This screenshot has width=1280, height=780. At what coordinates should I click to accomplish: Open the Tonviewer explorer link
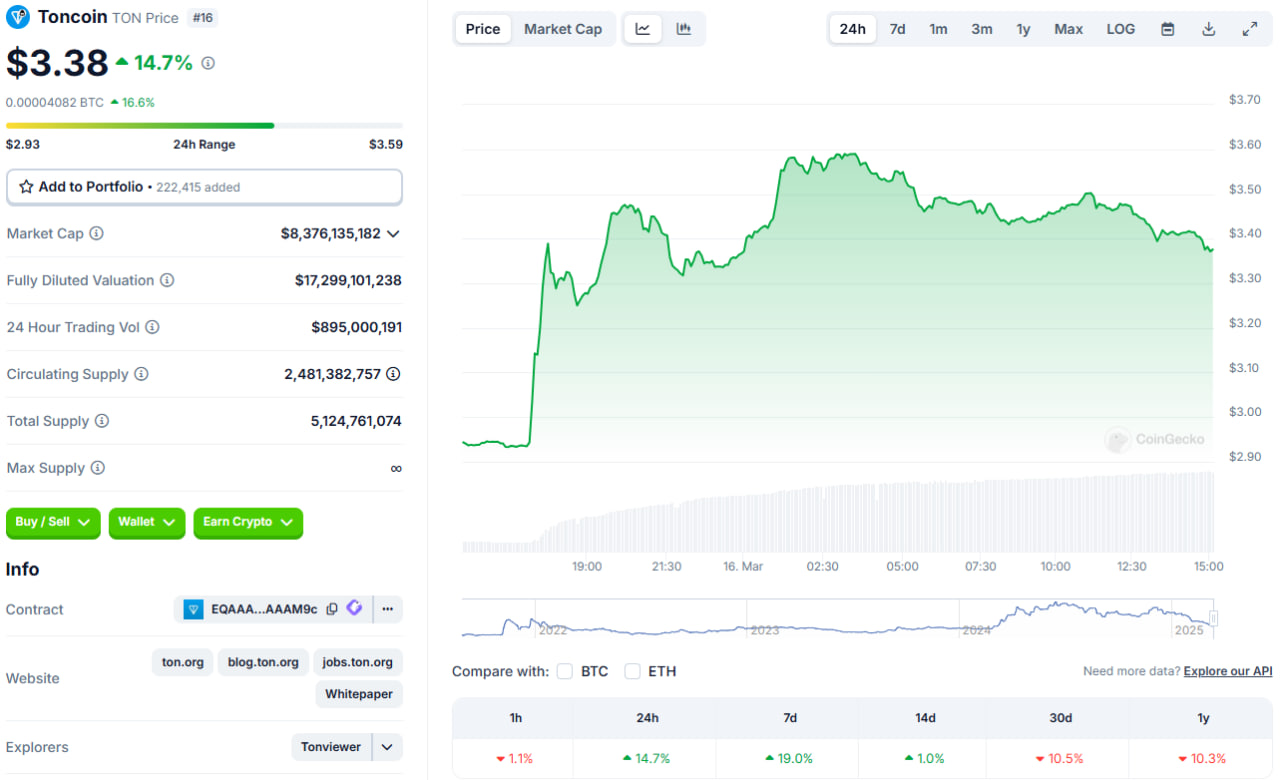(x=331, y=747)
